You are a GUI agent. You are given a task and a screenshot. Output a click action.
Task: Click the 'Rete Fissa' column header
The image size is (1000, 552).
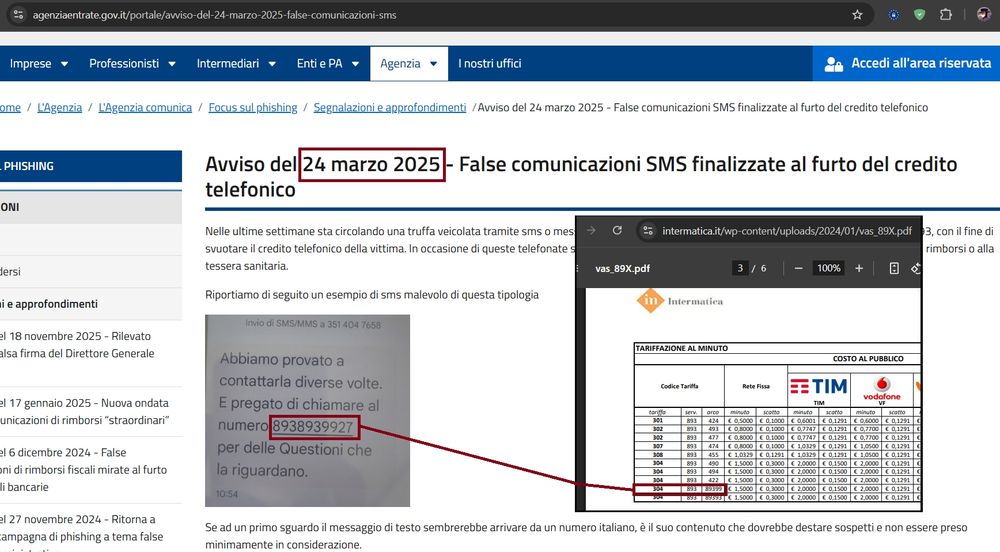(x=756, y=386)
